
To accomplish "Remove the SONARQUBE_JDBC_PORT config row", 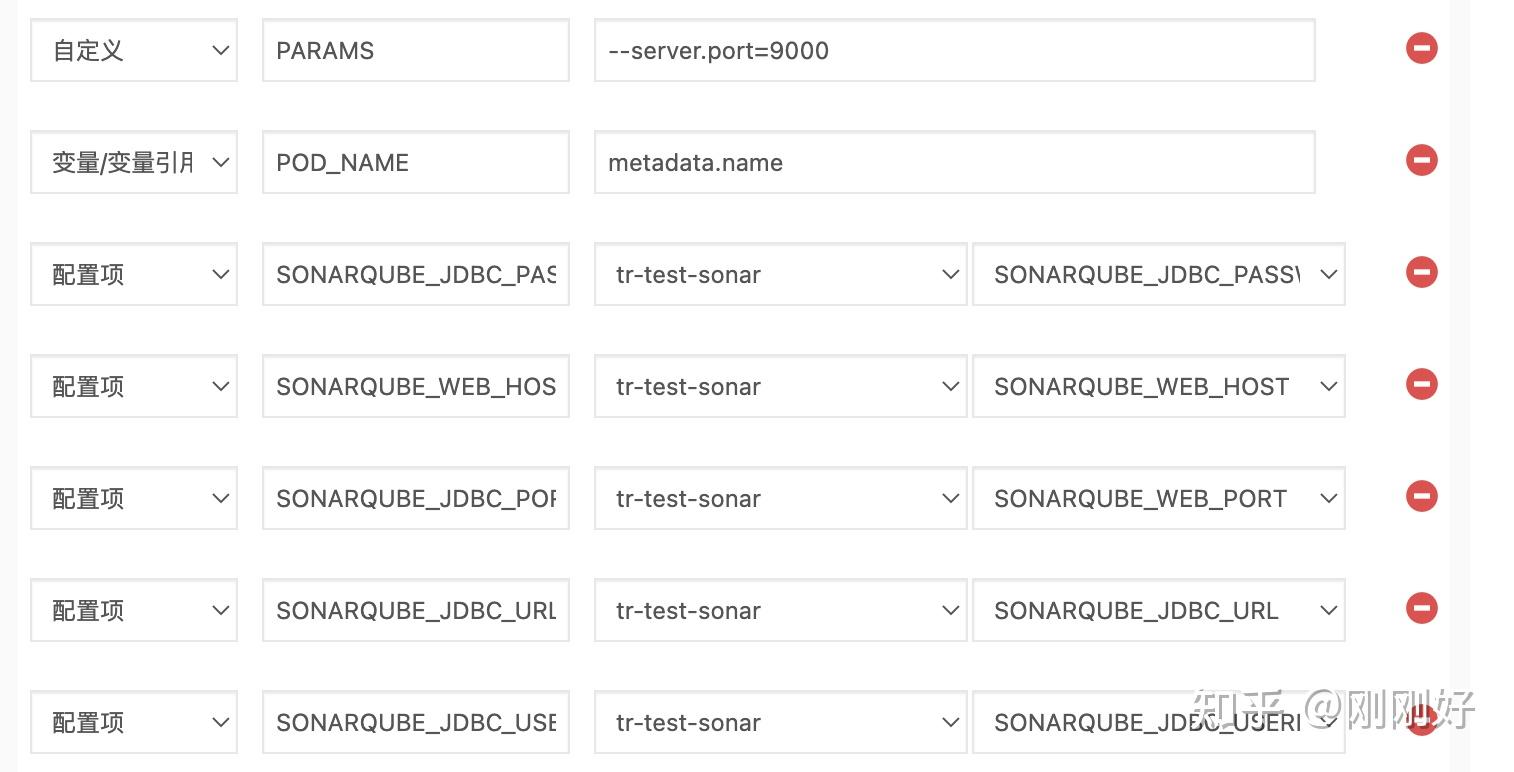I will click(1421, 496).
